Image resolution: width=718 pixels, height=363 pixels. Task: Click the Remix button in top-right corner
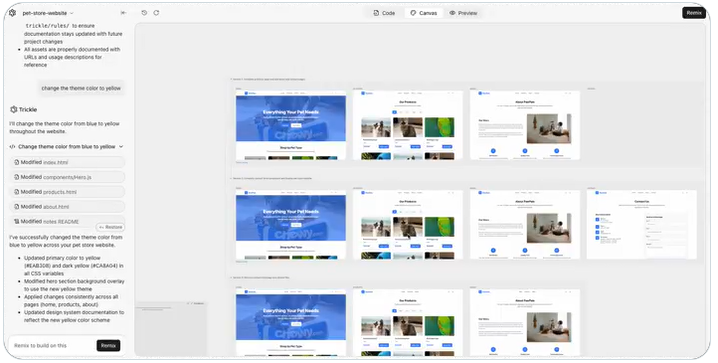coord(694,13)
